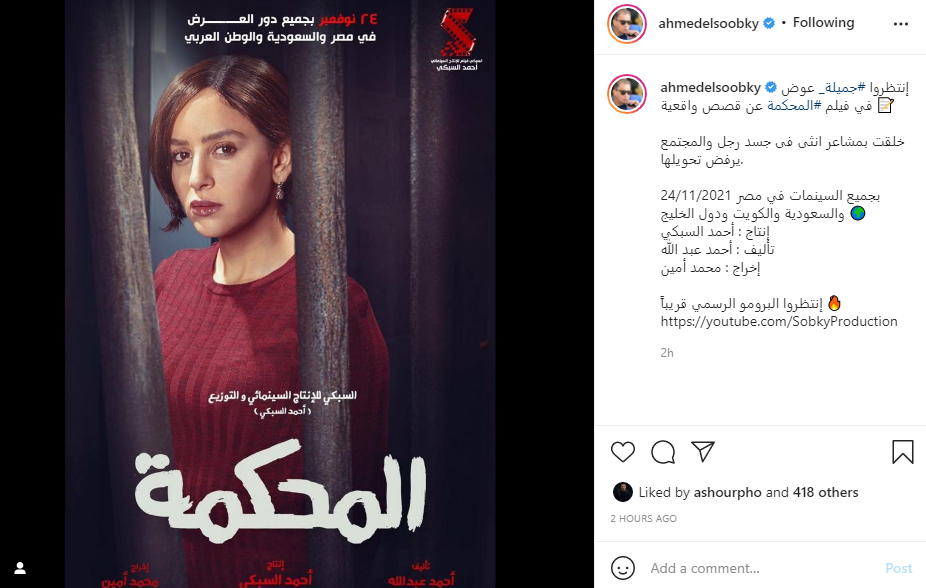
Task: Open the three-dots more options menu
Action: click(x=901, y=24)
